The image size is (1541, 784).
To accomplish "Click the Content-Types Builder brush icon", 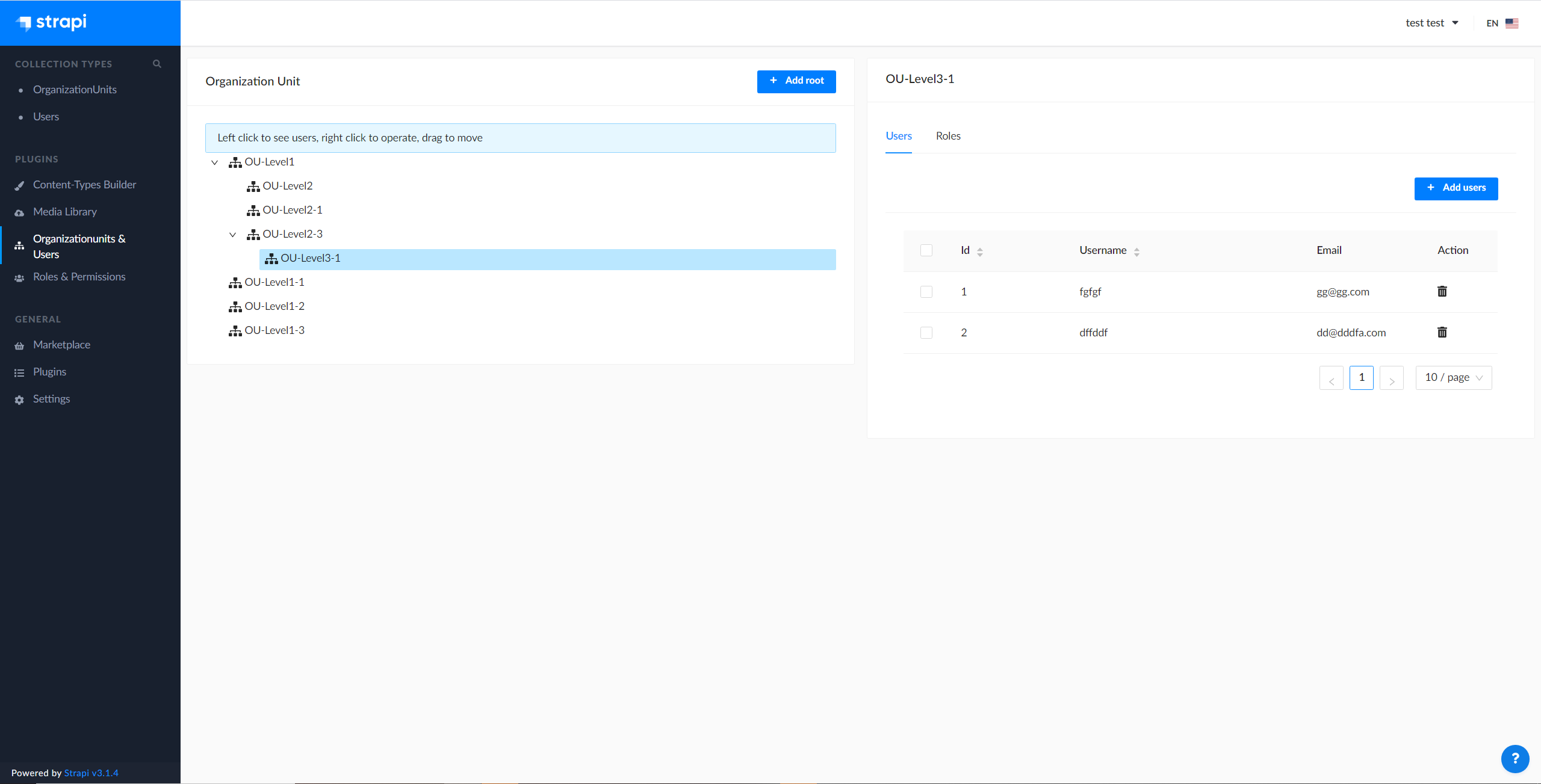I will 19,185.
